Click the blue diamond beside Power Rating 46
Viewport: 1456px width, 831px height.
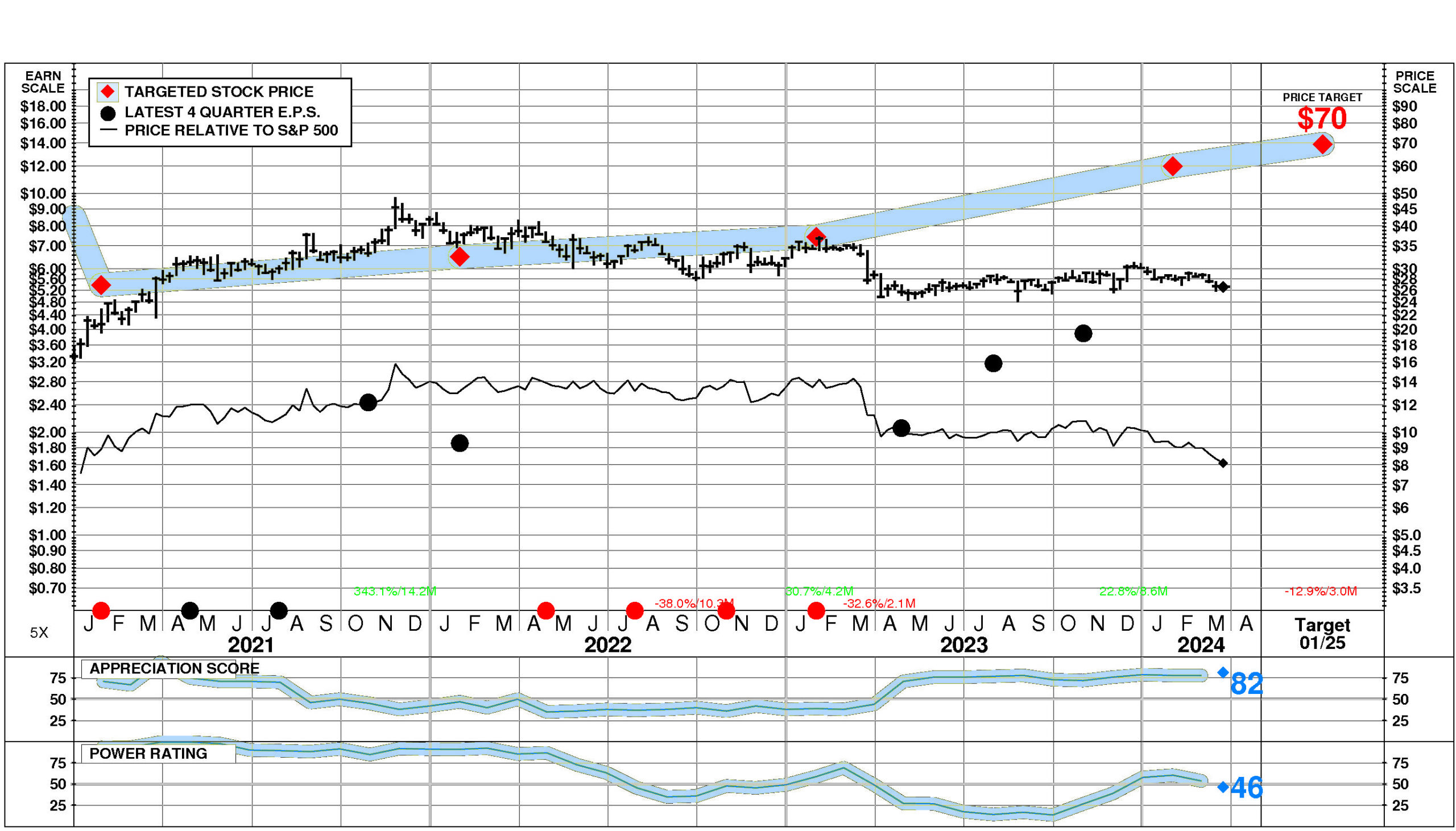1223,787
